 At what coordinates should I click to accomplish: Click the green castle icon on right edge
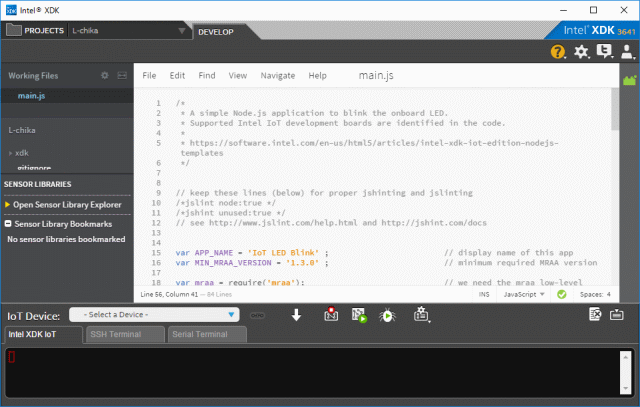click(629, 80)
